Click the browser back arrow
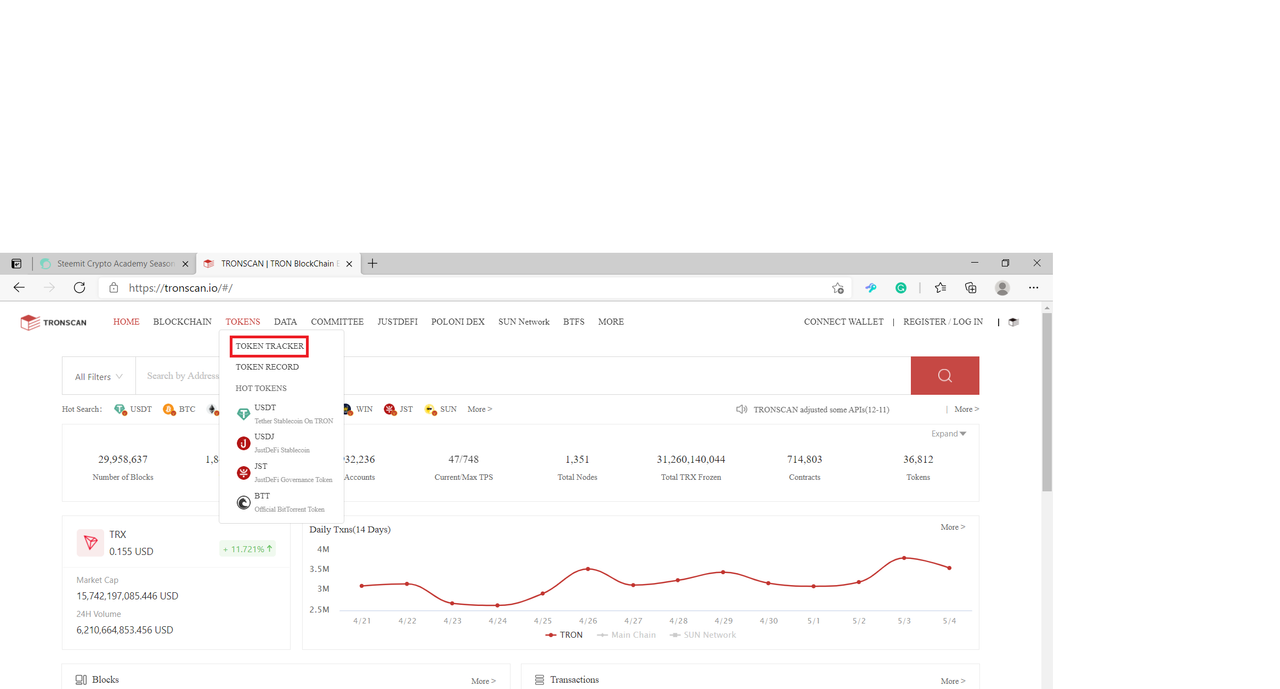The width and height of the screenshot is (1280, 689). point(19,287)
